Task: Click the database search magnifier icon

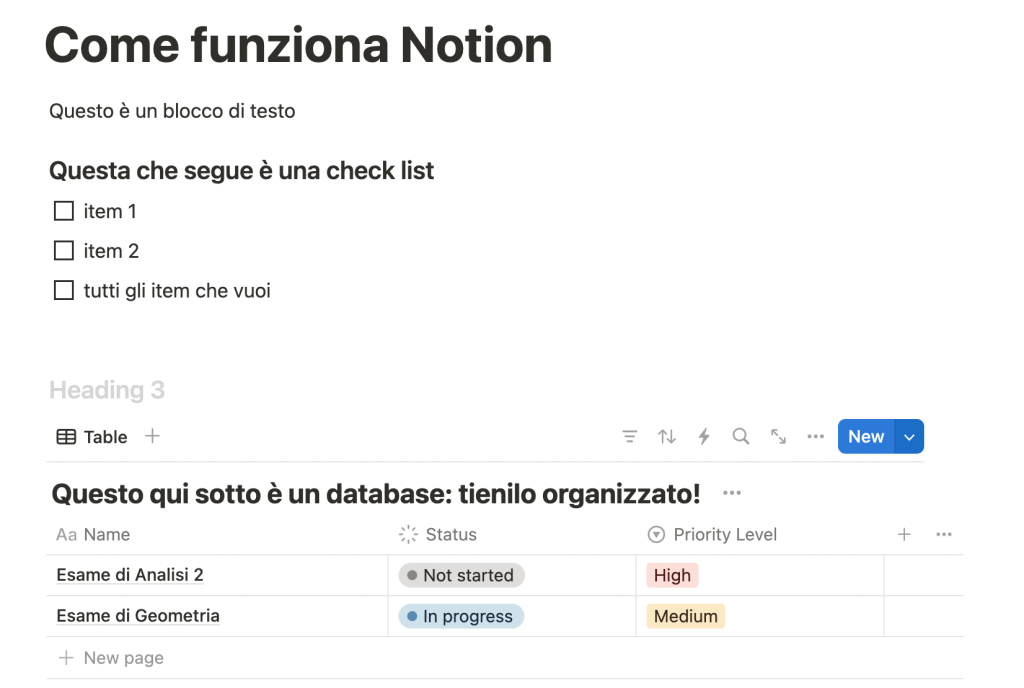Action: tap(741, 437)
